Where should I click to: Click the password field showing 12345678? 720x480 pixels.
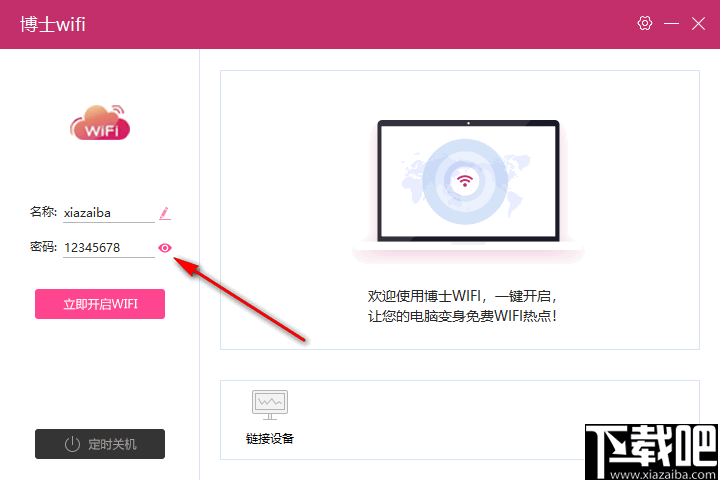tap(109, 248)
